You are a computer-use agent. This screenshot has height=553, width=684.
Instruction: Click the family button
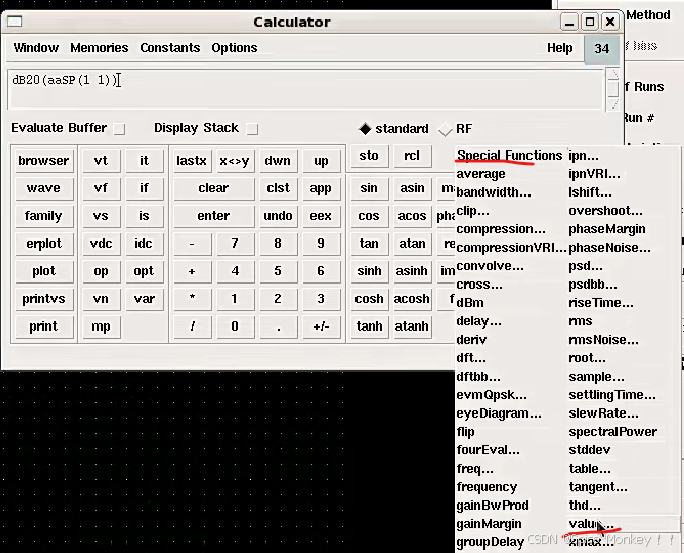(x=44, y=216)
